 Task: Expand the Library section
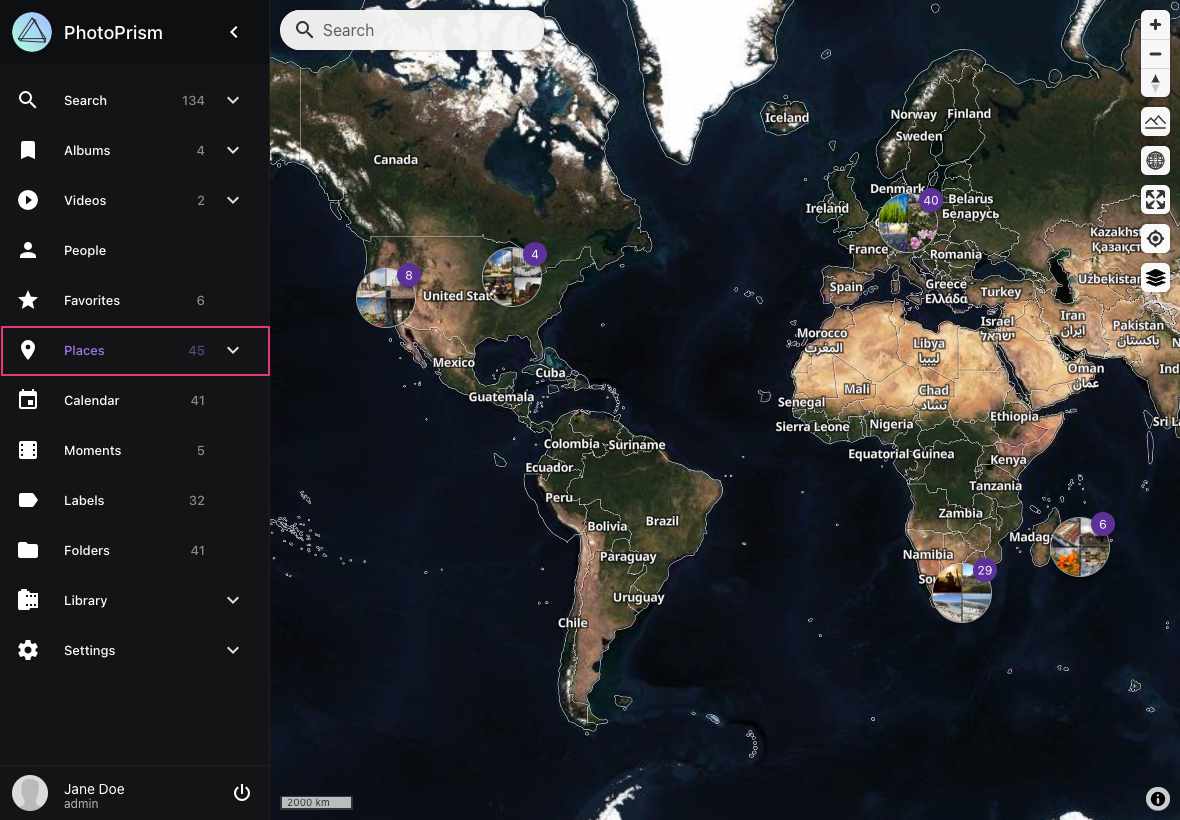[x=233, y=600]
